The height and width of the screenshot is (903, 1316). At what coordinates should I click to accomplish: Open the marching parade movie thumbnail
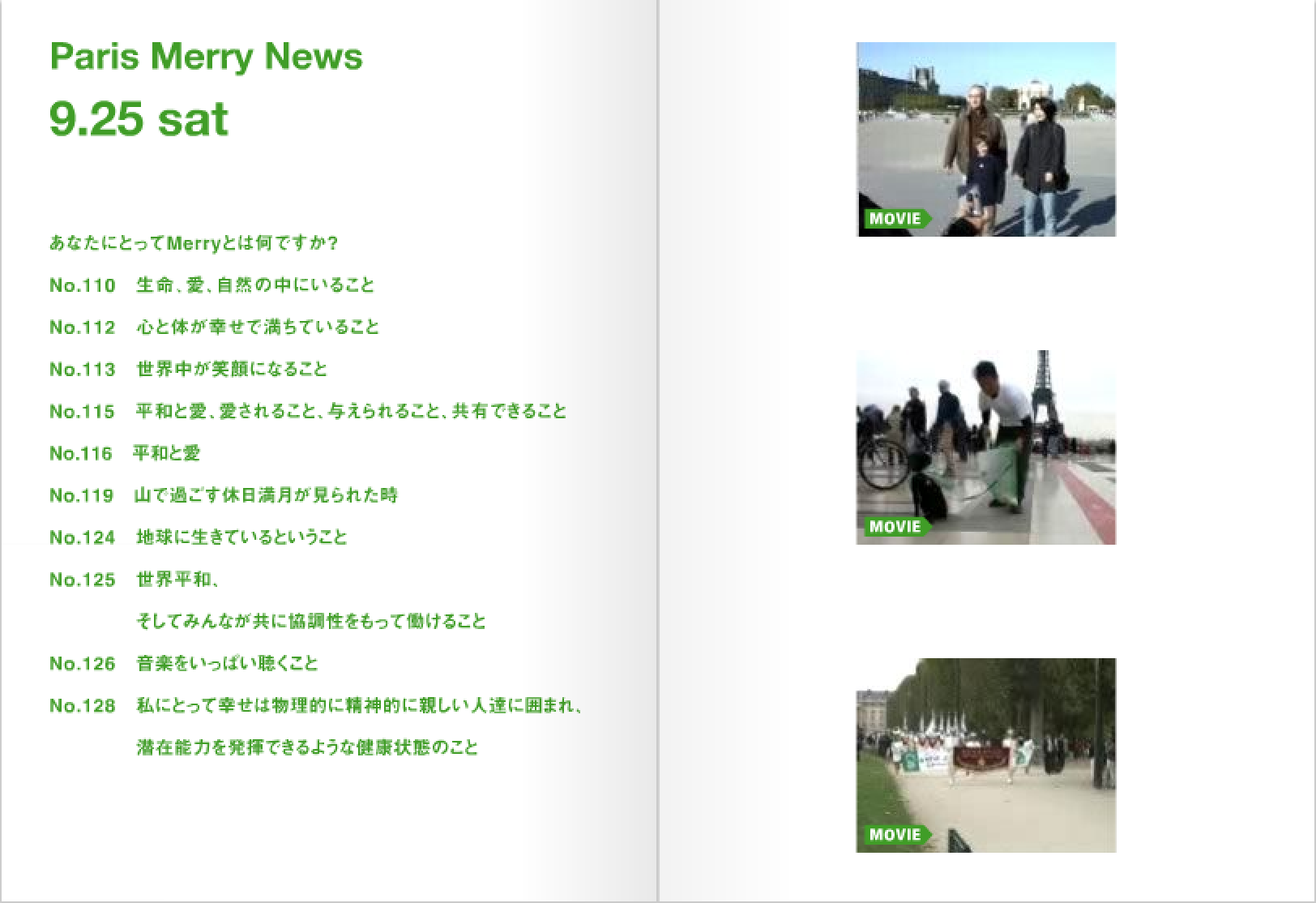[x=986, y=755]
